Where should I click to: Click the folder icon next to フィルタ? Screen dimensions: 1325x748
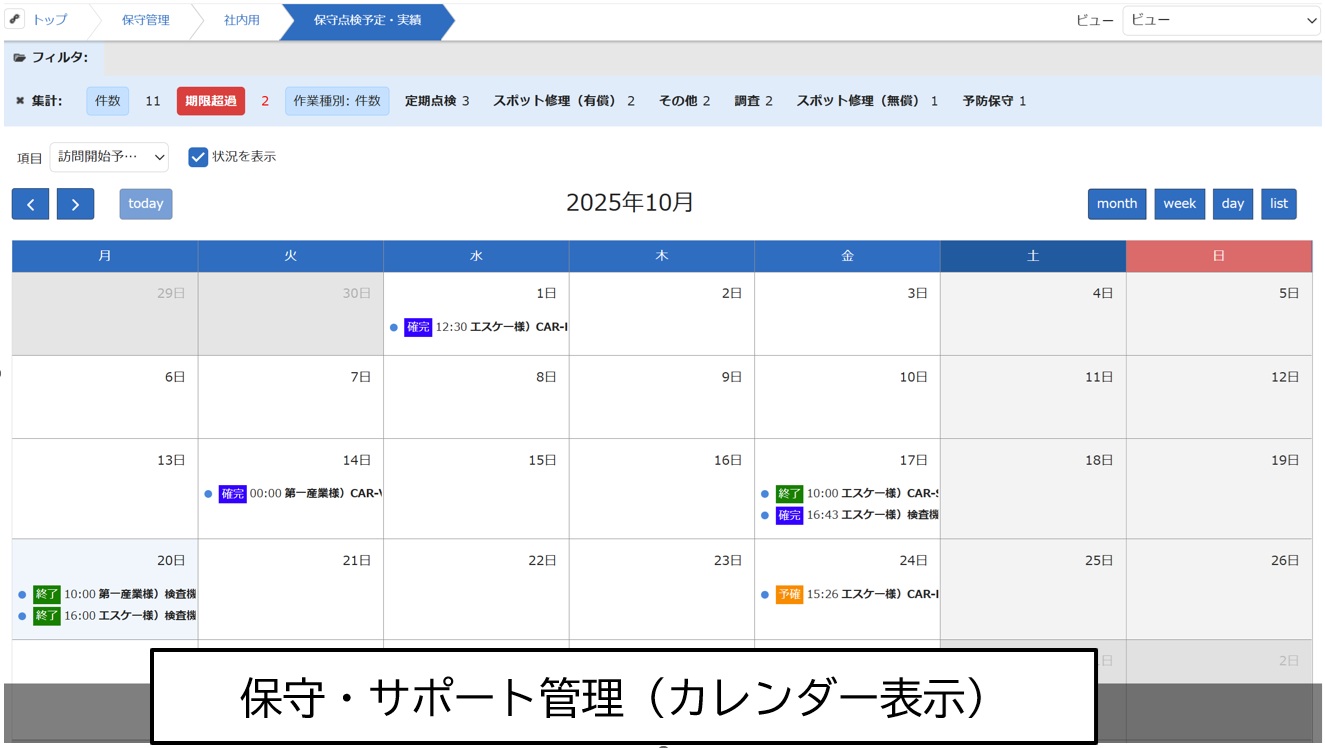click(x=19, y=58)
